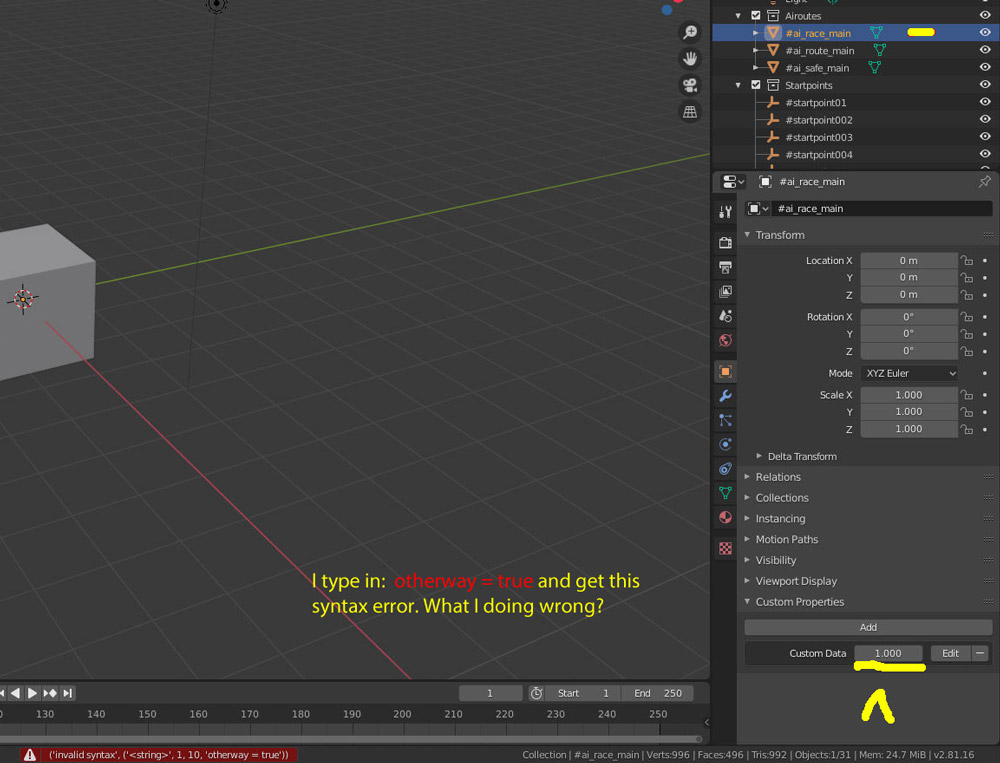1000x763 pixels.
Task: Click the Startpoints collection box icon
Action: [773, 85]
